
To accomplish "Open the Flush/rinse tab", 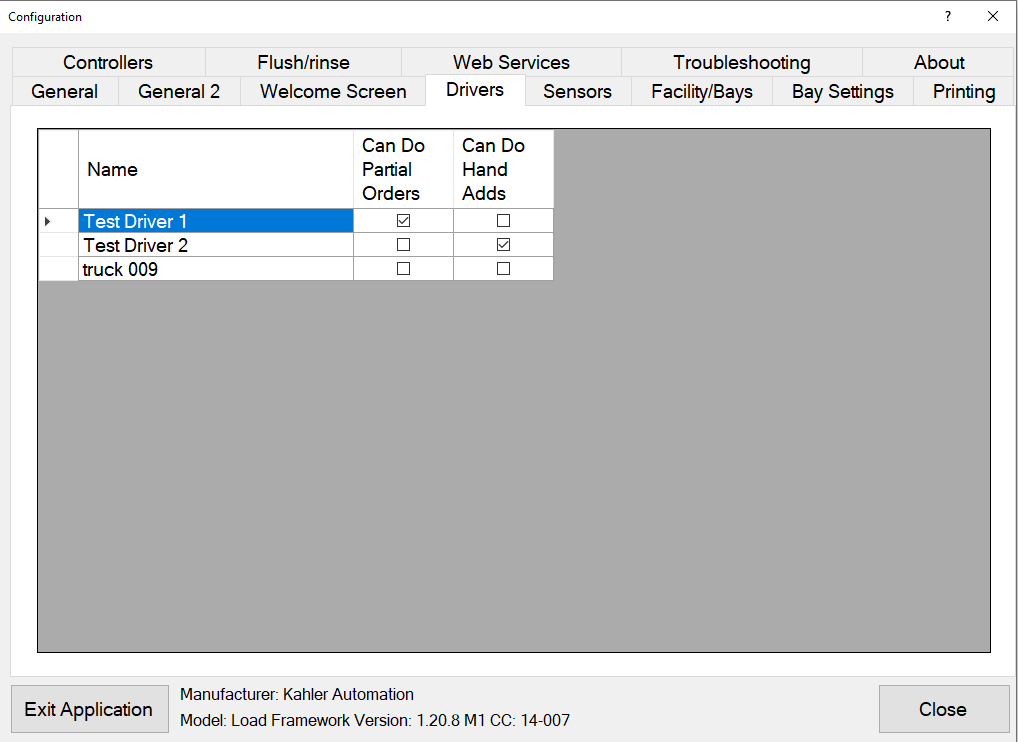I will [x=305, y=62].
